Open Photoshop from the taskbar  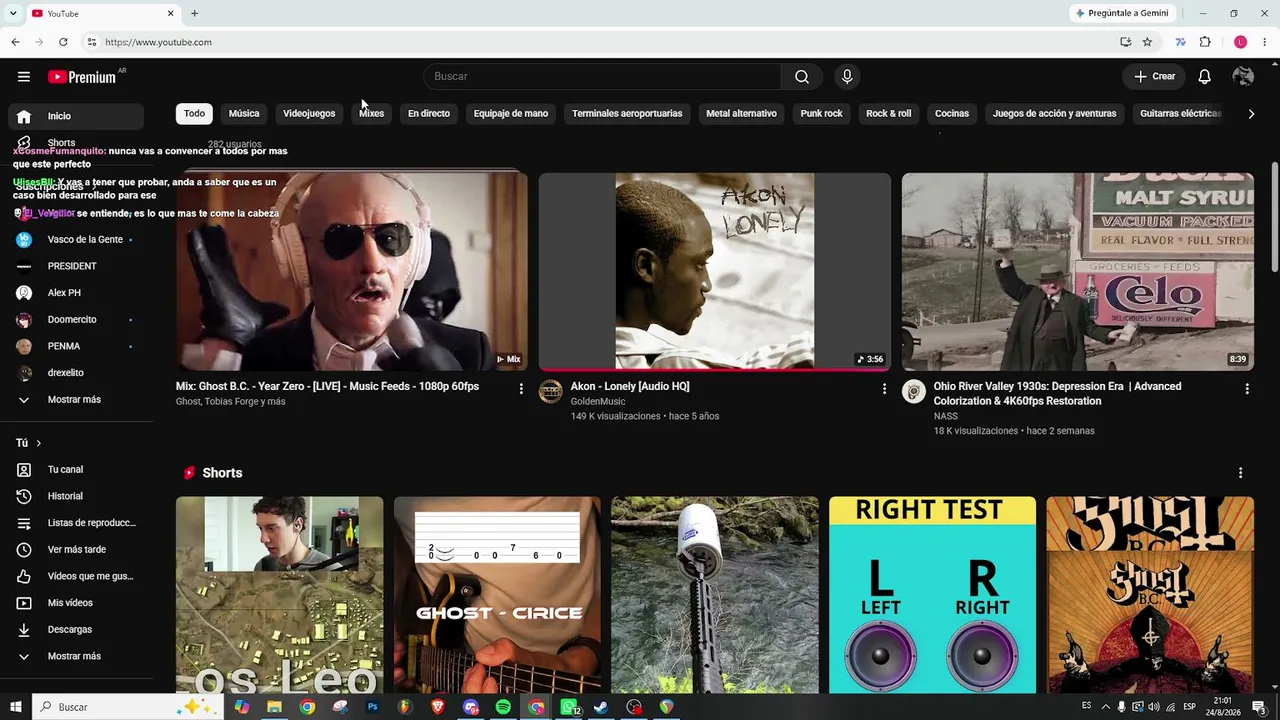pyautogui.click(x=373, y=707)
